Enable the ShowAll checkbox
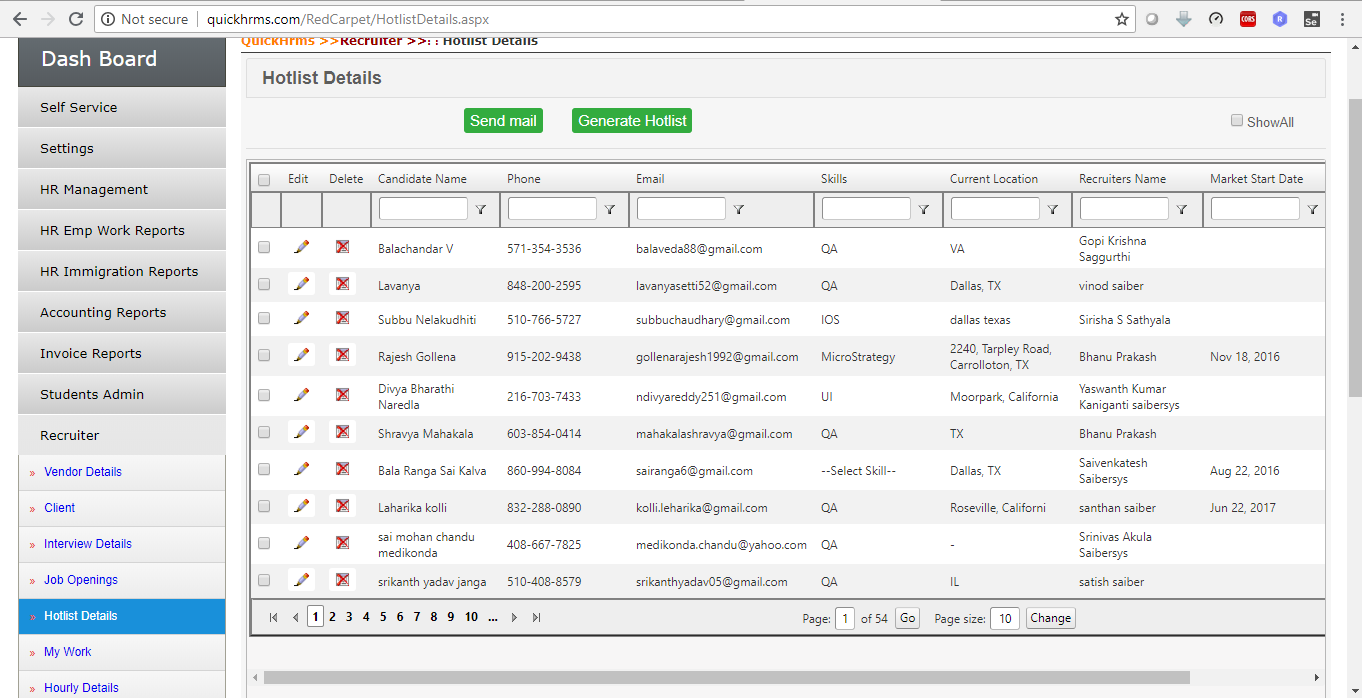The image size is (1362, 698). 1237,121
